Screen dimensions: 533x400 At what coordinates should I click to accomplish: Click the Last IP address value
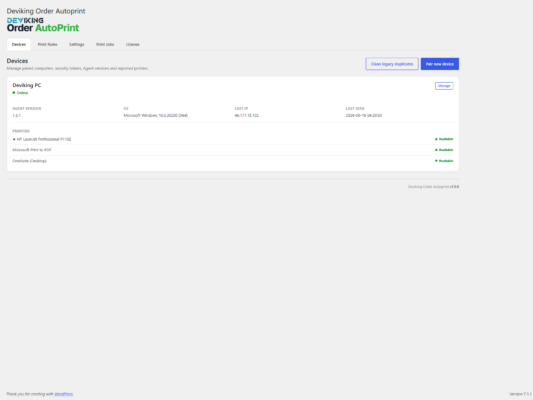click(247, 116)
